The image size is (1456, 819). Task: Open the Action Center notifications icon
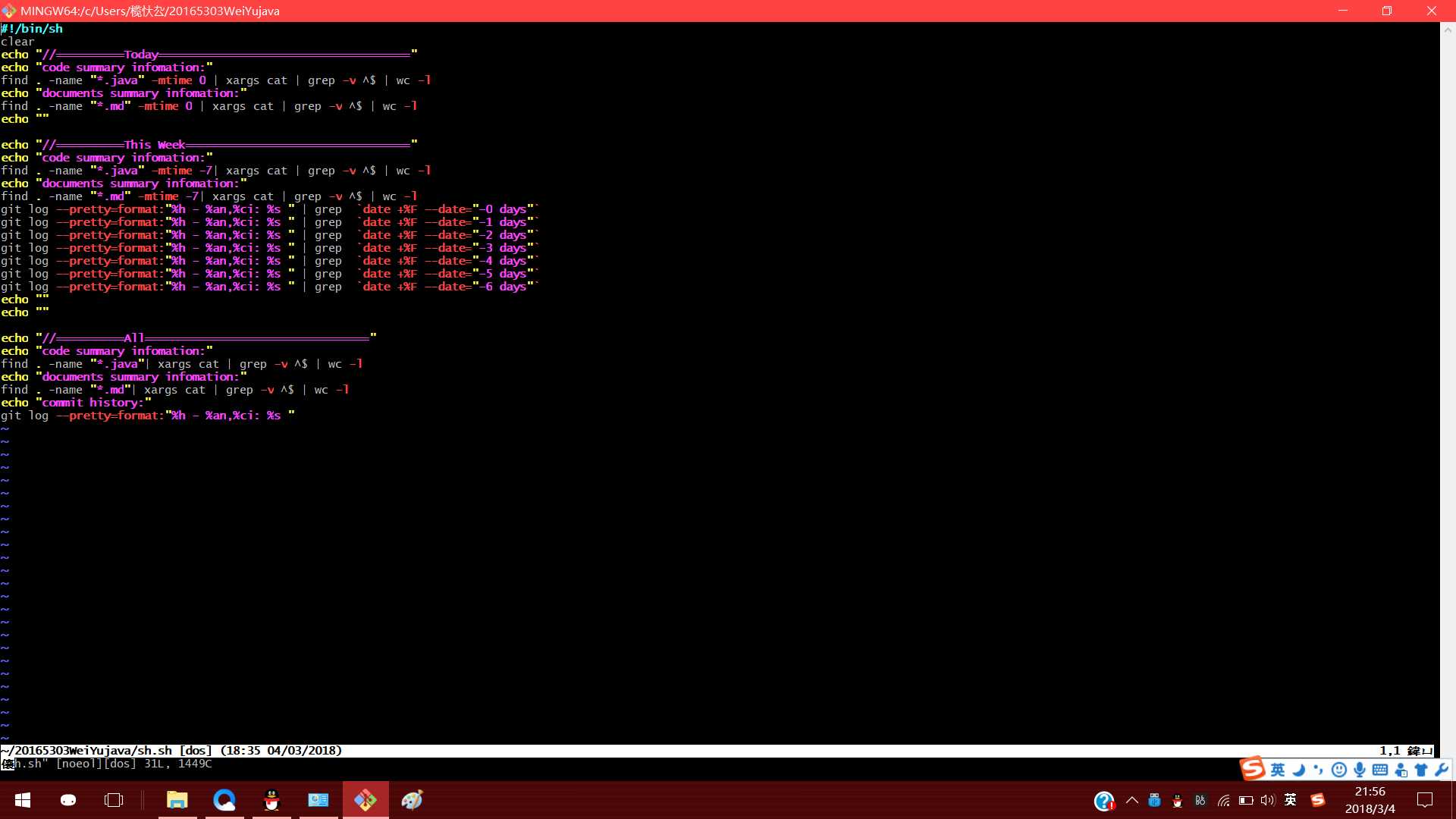pyautogui.click(x=1425, y=800)
